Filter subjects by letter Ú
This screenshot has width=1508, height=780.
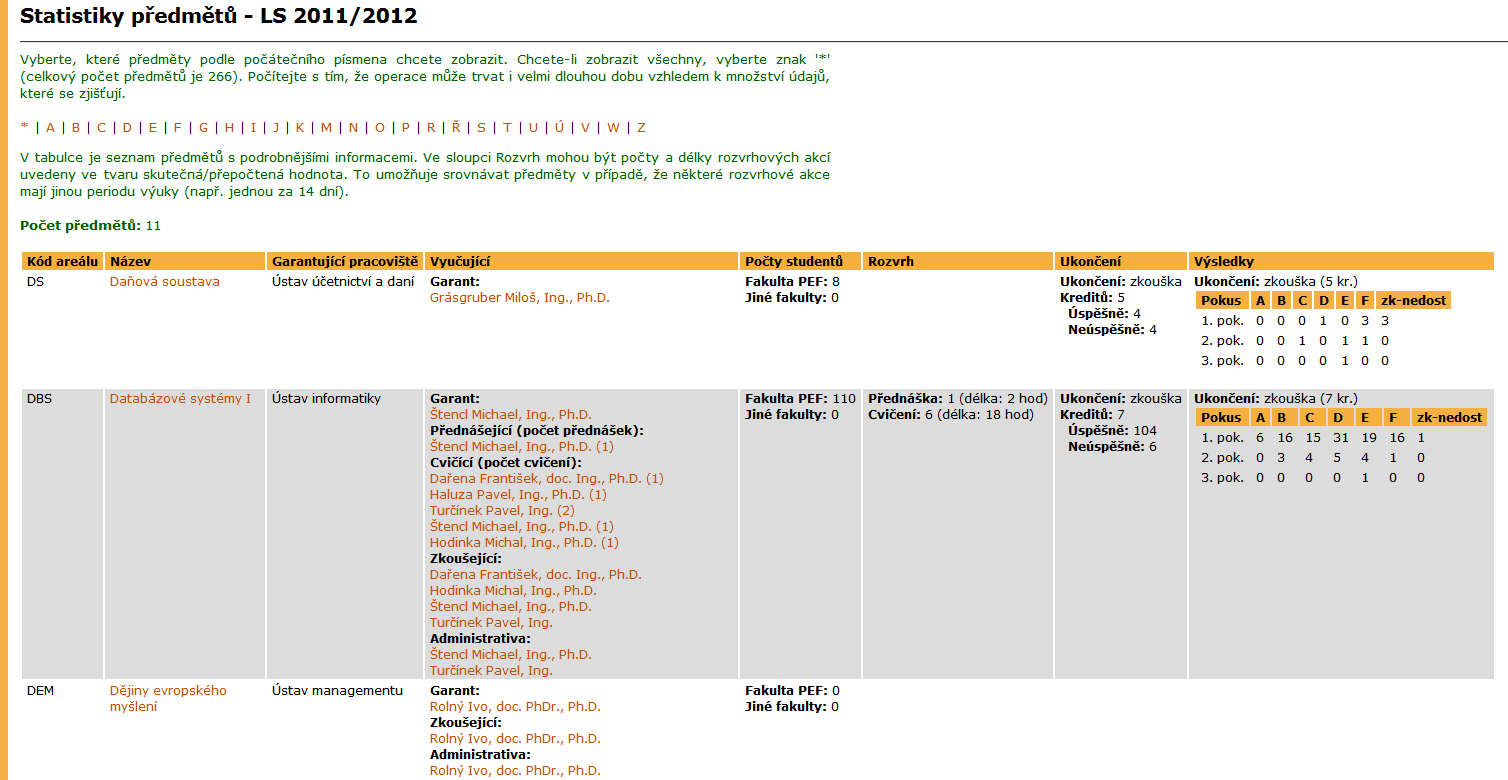click(x=559, y=127)
